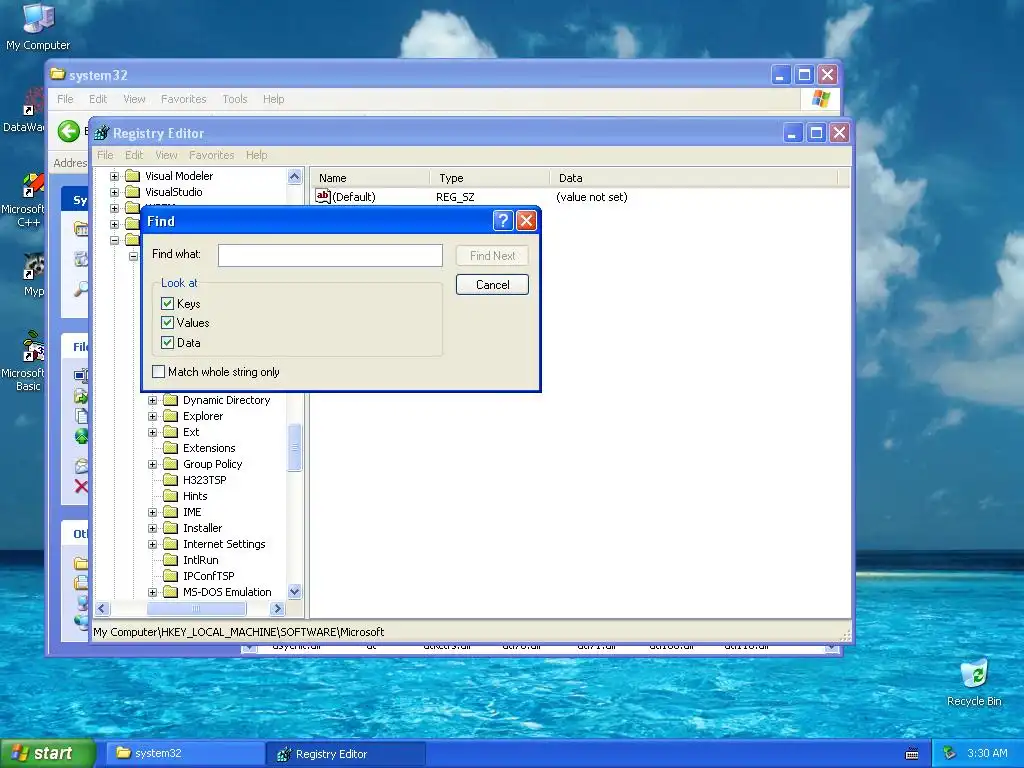Select the Visual Modeler folder icon
Screen dimensions: 1024x768
[133, 176]
